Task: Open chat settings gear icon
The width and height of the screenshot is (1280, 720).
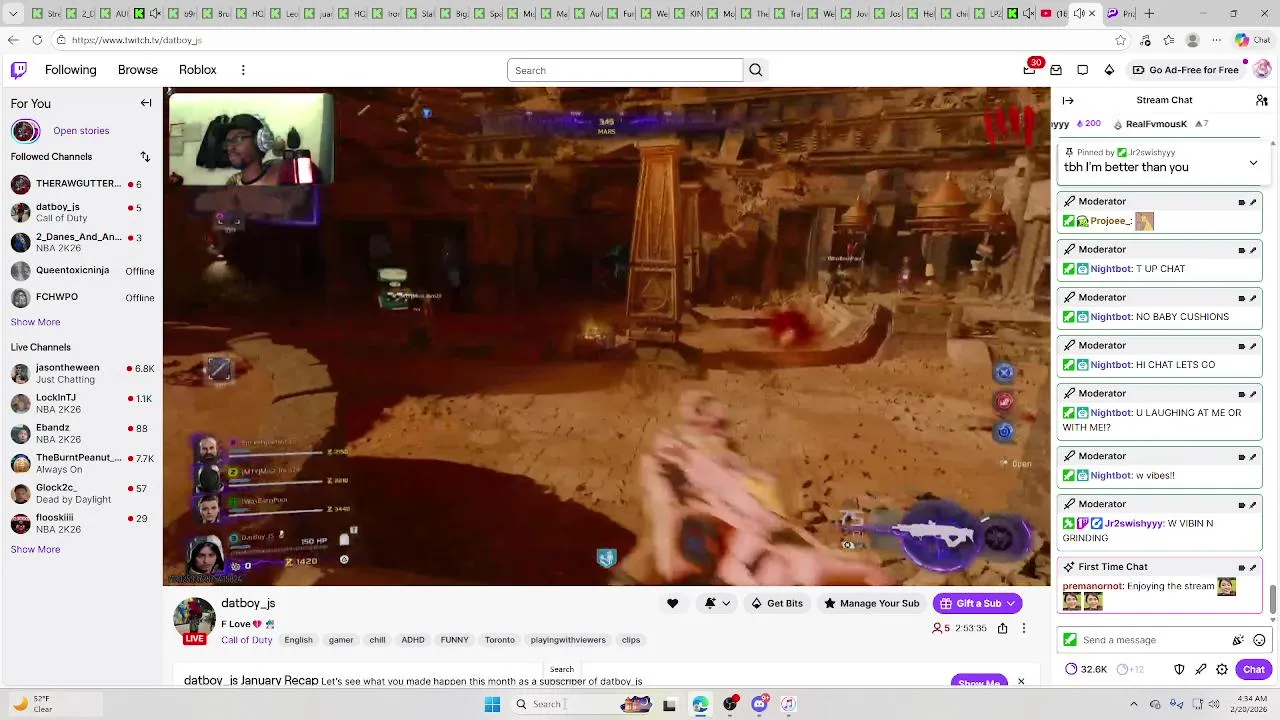Action: click(x=1222, y=669)
